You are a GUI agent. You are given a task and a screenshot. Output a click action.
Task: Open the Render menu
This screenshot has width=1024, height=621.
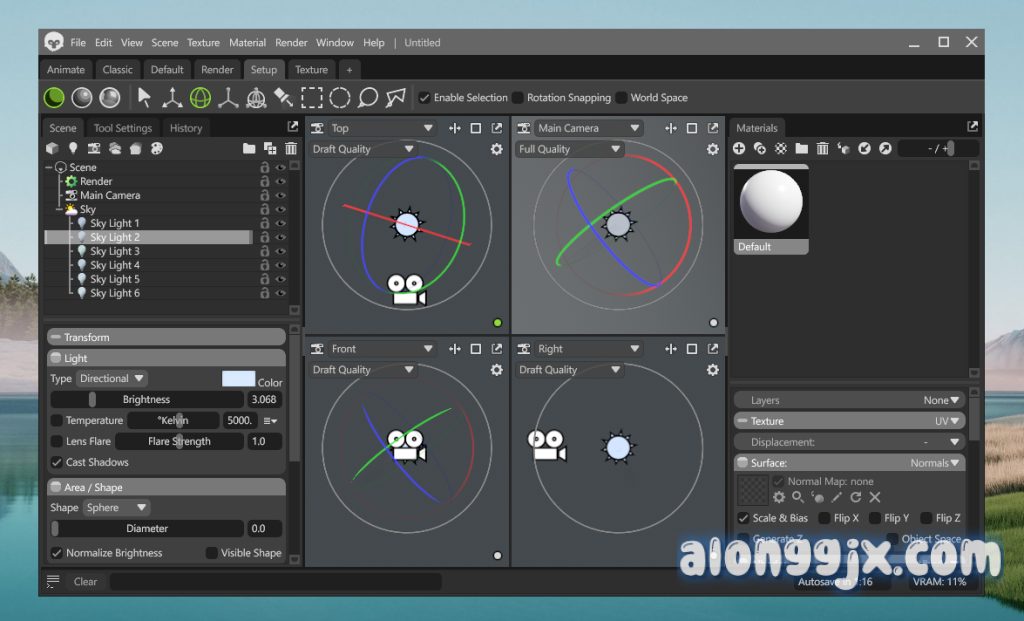click(291, 43)
